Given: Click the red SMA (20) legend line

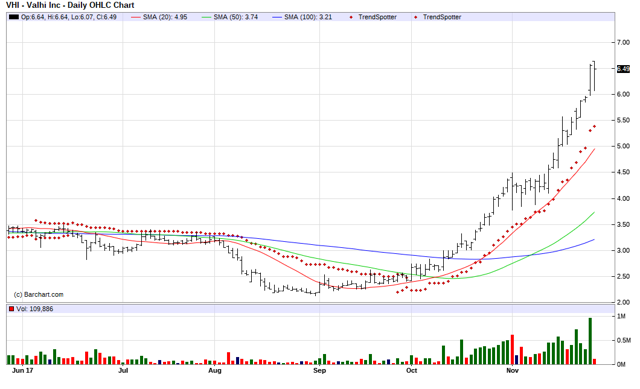Looking at the screenshot, I should [136, 17].
